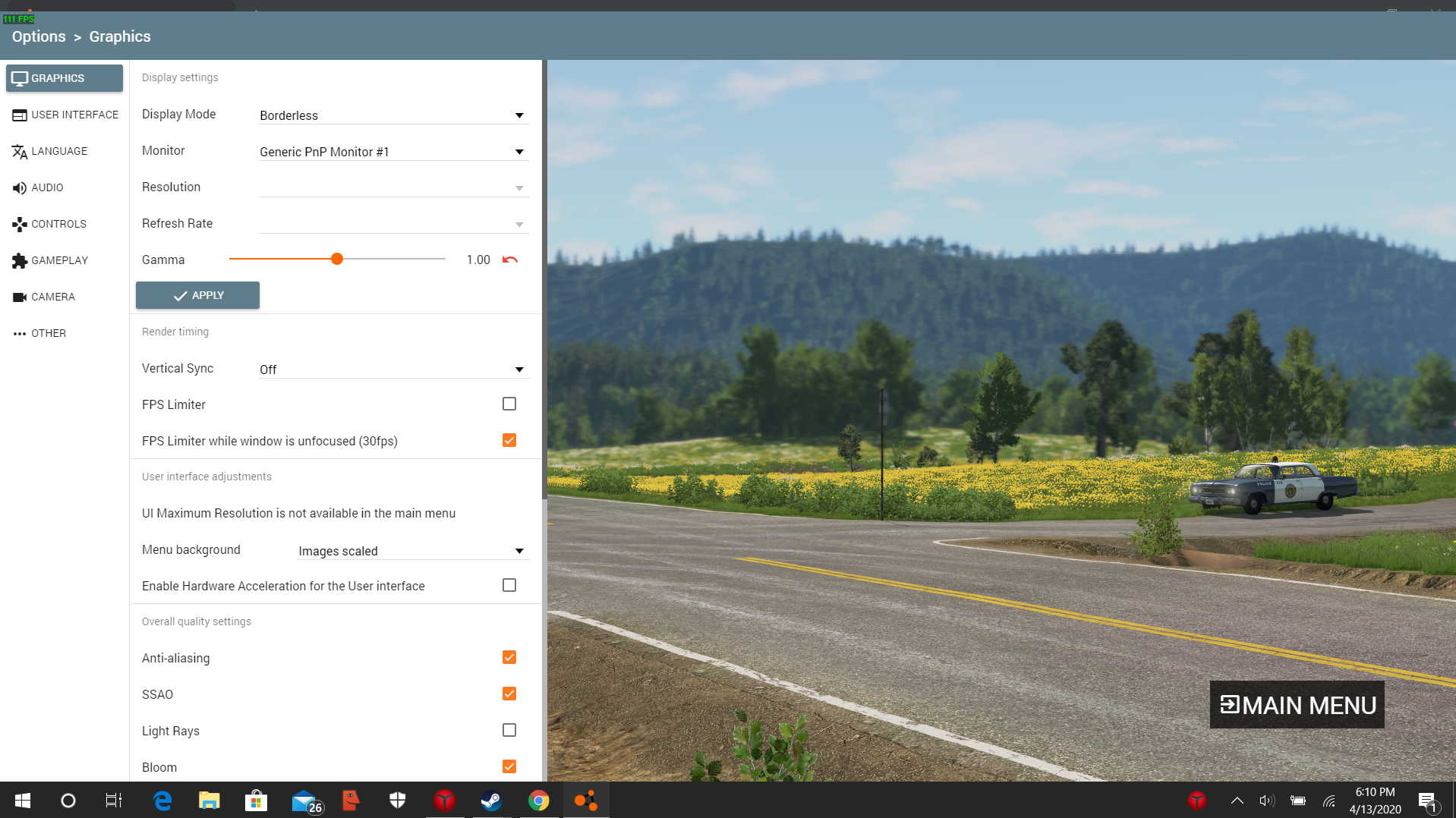Open the orange-red app next to Mail in the taskbar

(x=351, y=801)
